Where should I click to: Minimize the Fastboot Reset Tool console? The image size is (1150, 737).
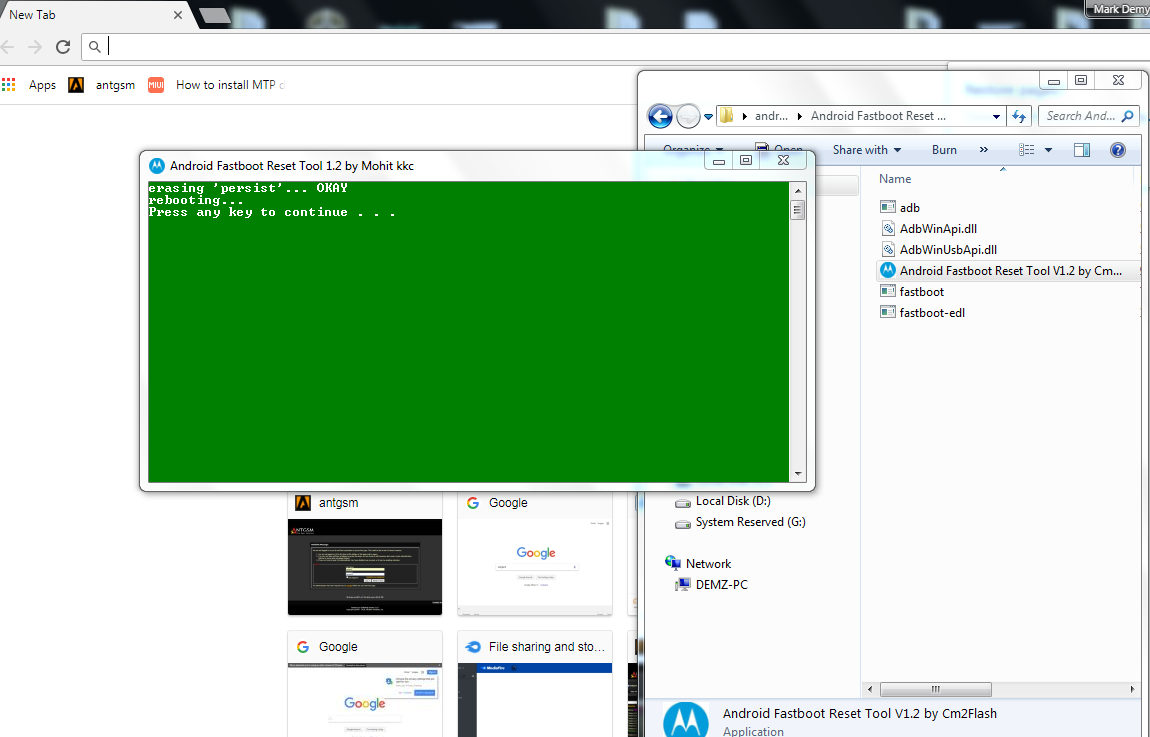[719, 161]
